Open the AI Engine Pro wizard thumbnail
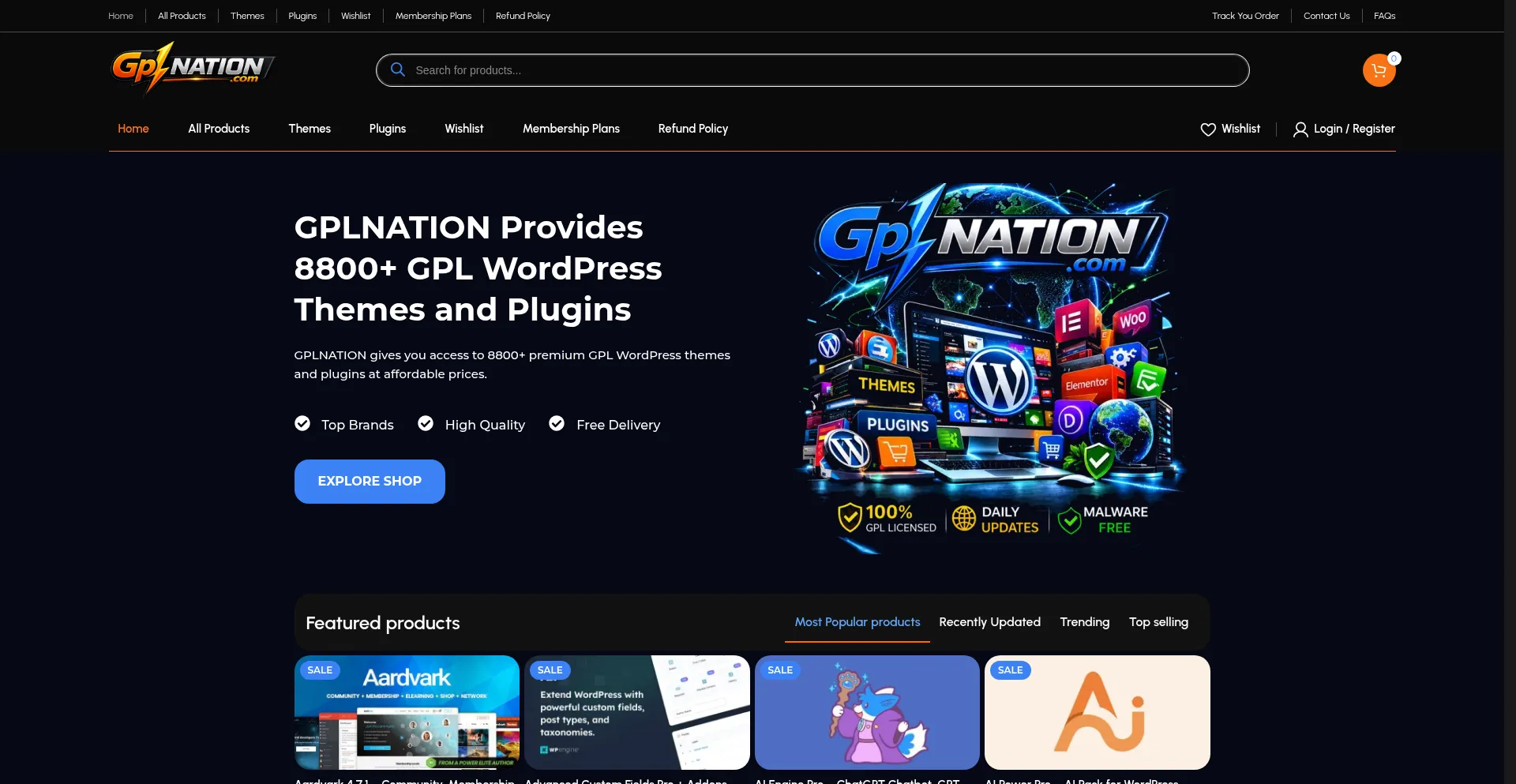This screenshot has width=1516, height=784. point(867,712)
